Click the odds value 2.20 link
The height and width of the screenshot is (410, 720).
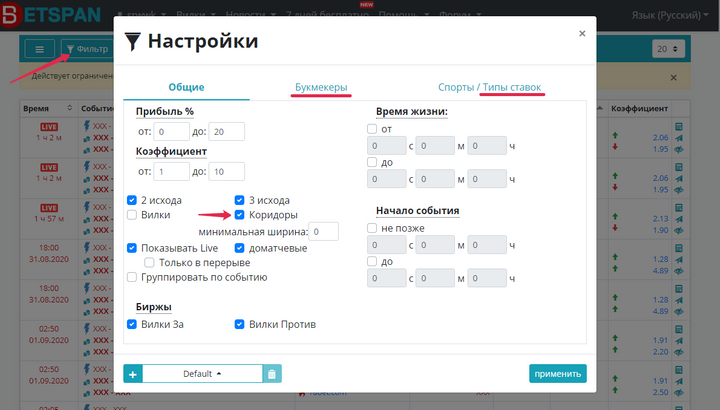click(660, 352)
